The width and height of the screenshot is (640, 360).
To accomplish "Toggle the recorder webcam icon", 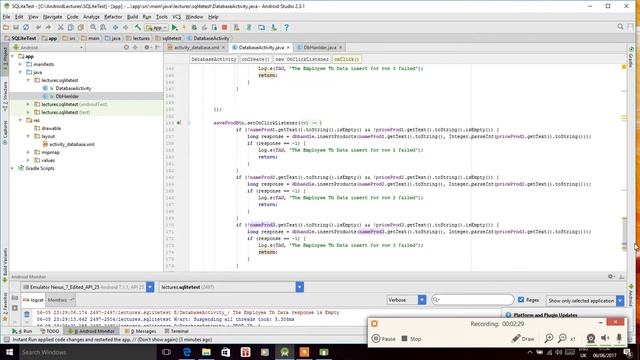I will (x=591, y=338).
